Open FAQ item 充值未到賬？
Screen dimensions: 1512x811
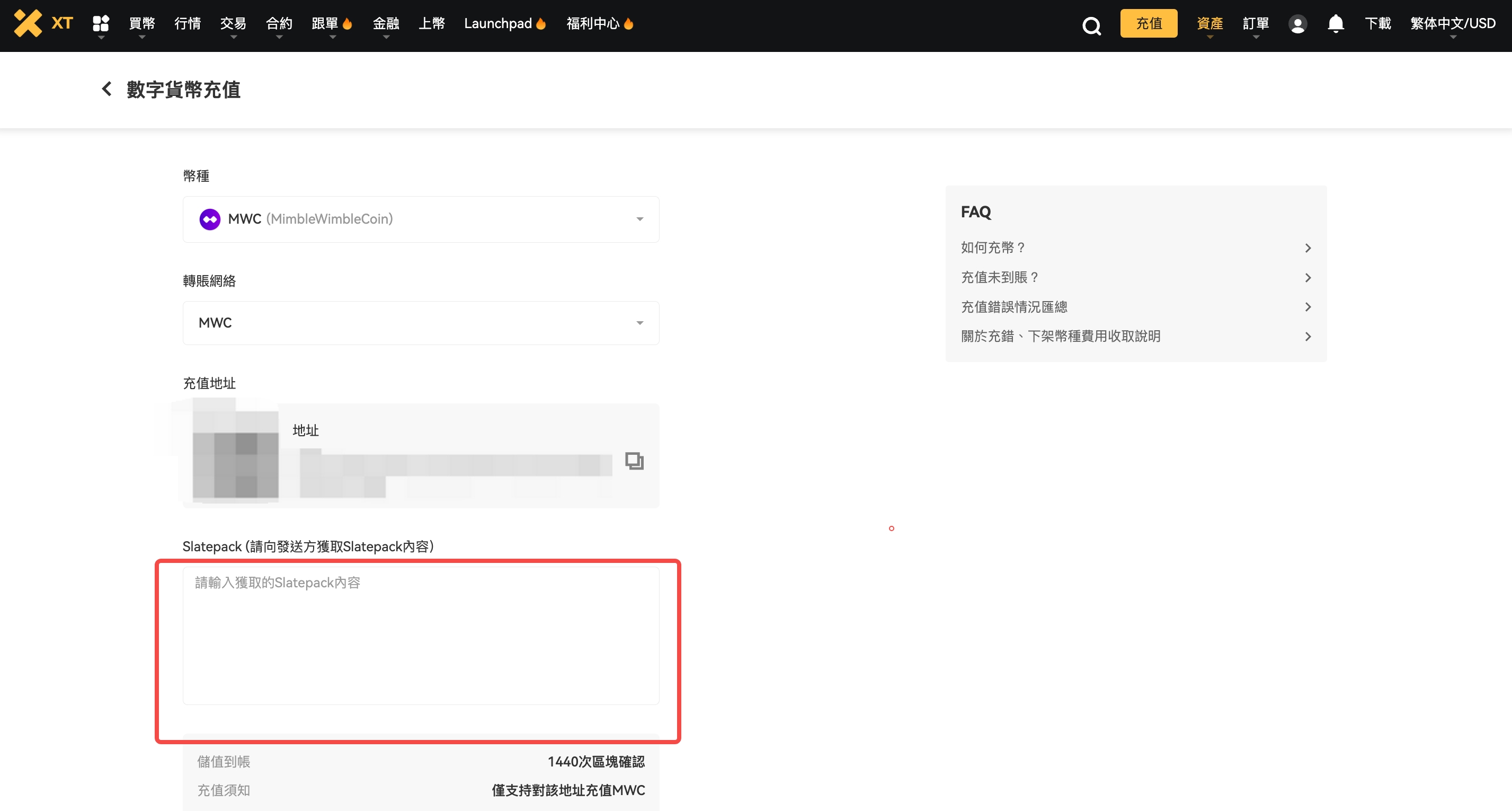coord(1136,277)
